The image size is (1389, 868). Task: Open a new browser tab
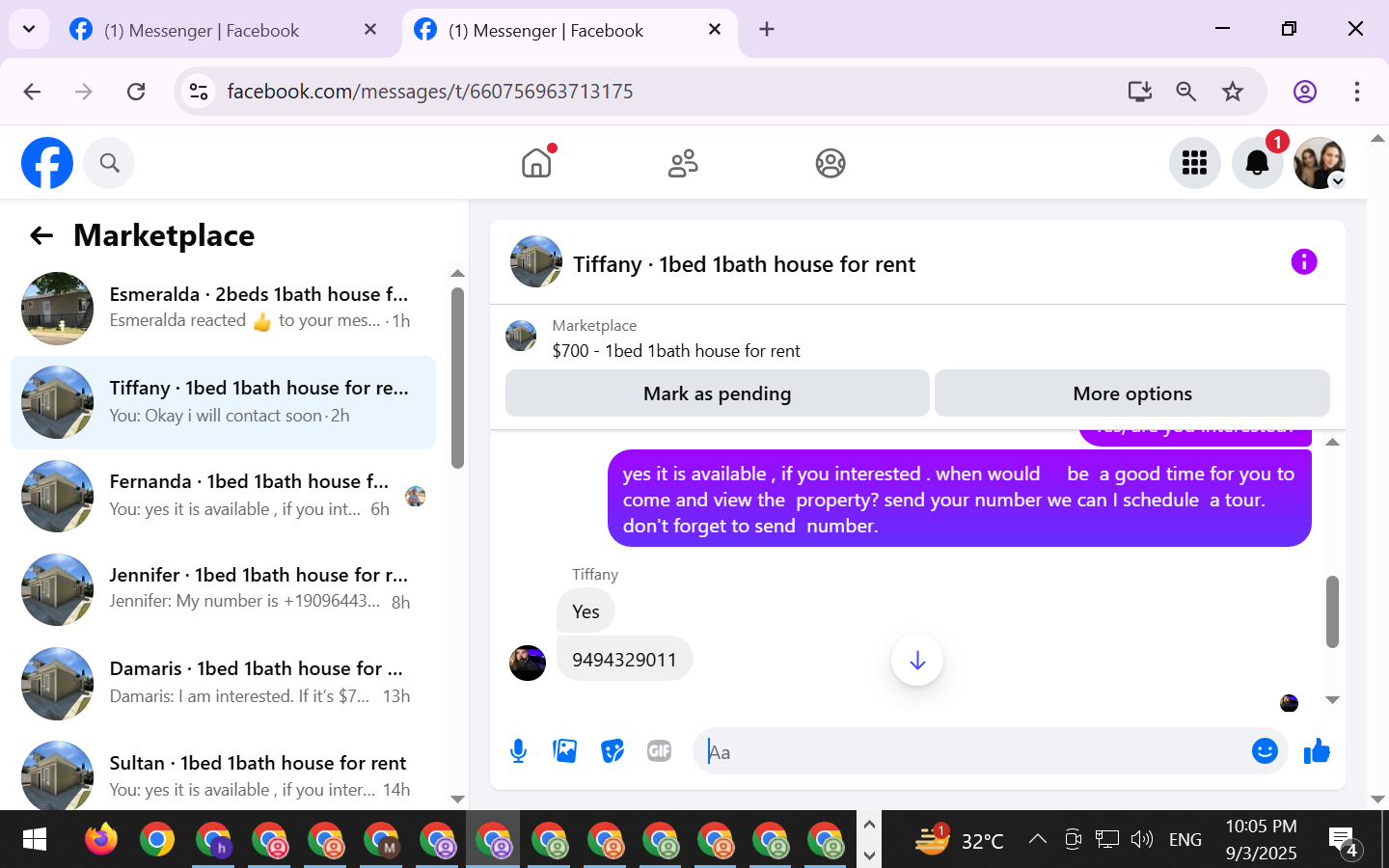click(x=767, y=30)
